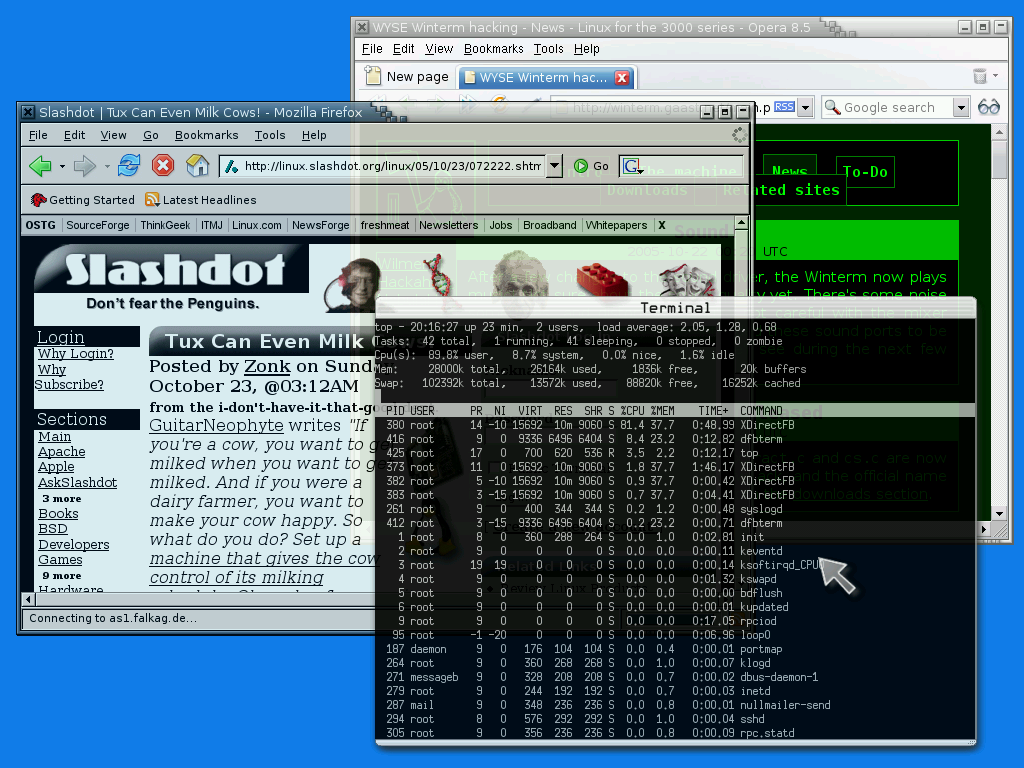Close the OSTG bar with the X

point(662,225)
